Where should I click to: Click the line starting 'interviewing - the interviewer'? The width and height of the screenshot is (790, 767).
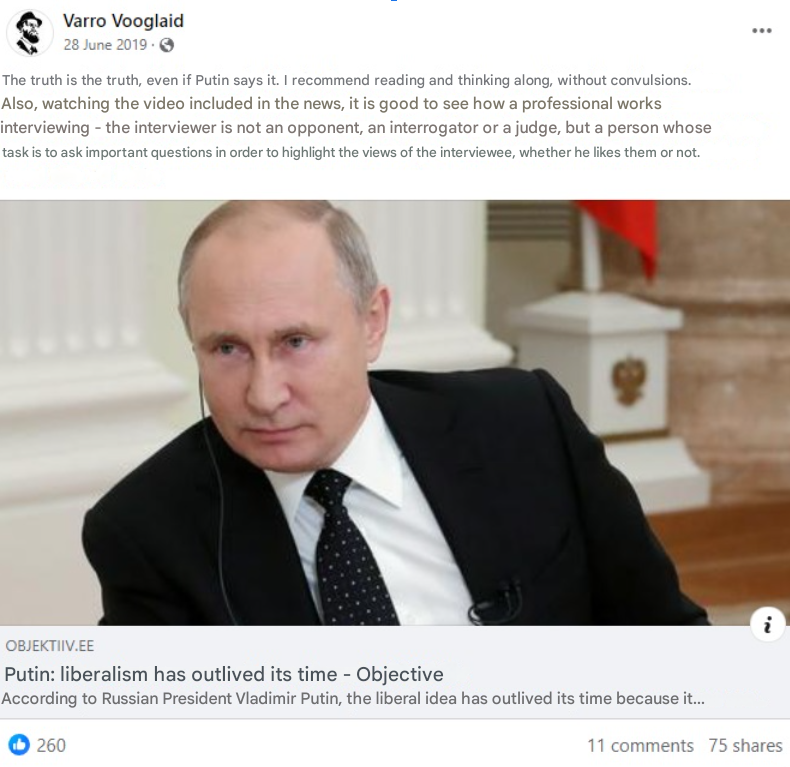point(356,127)
